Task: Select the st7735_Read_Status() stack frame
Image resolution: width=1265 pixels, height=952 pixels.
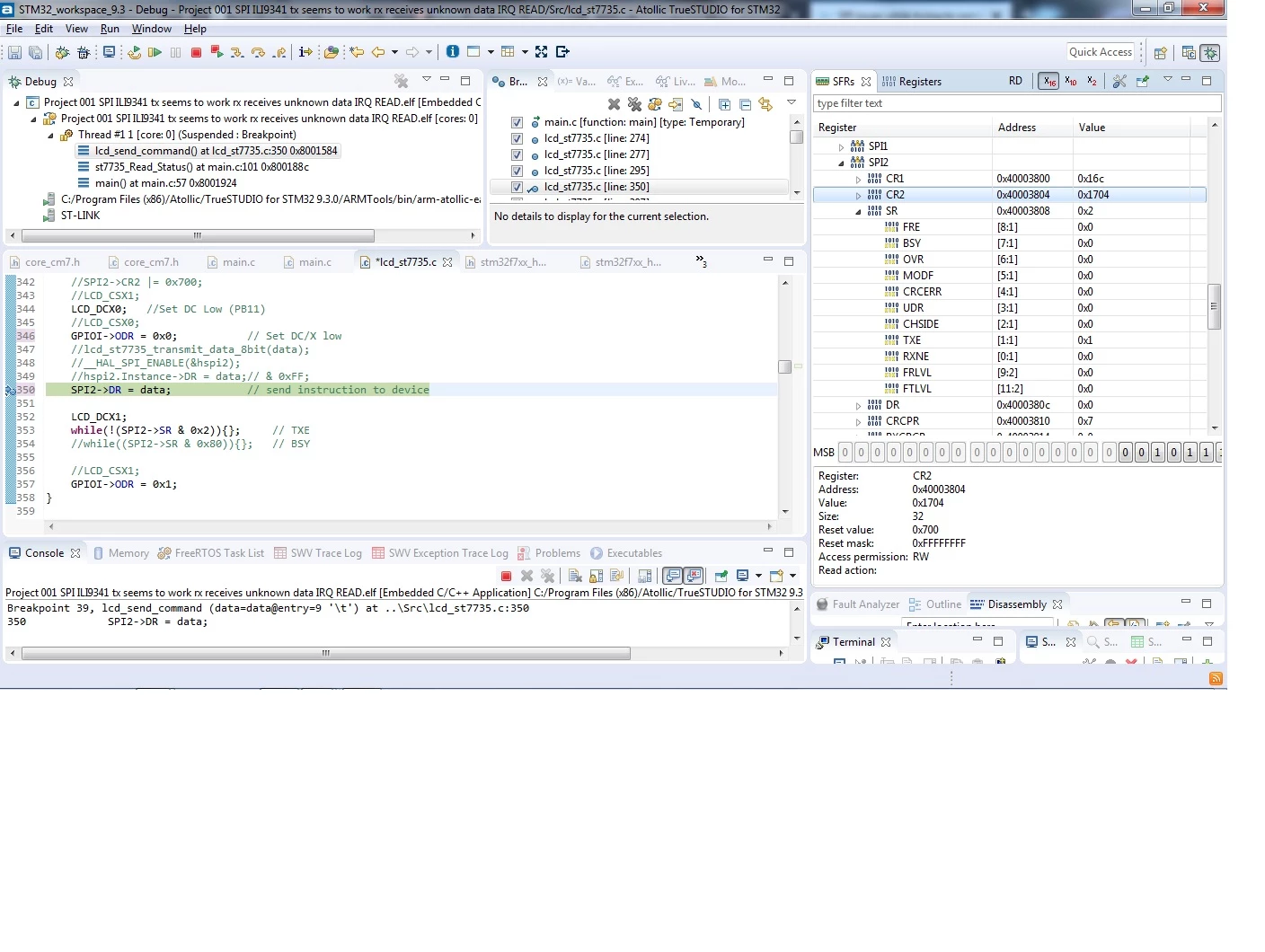Action: [202, 167]
